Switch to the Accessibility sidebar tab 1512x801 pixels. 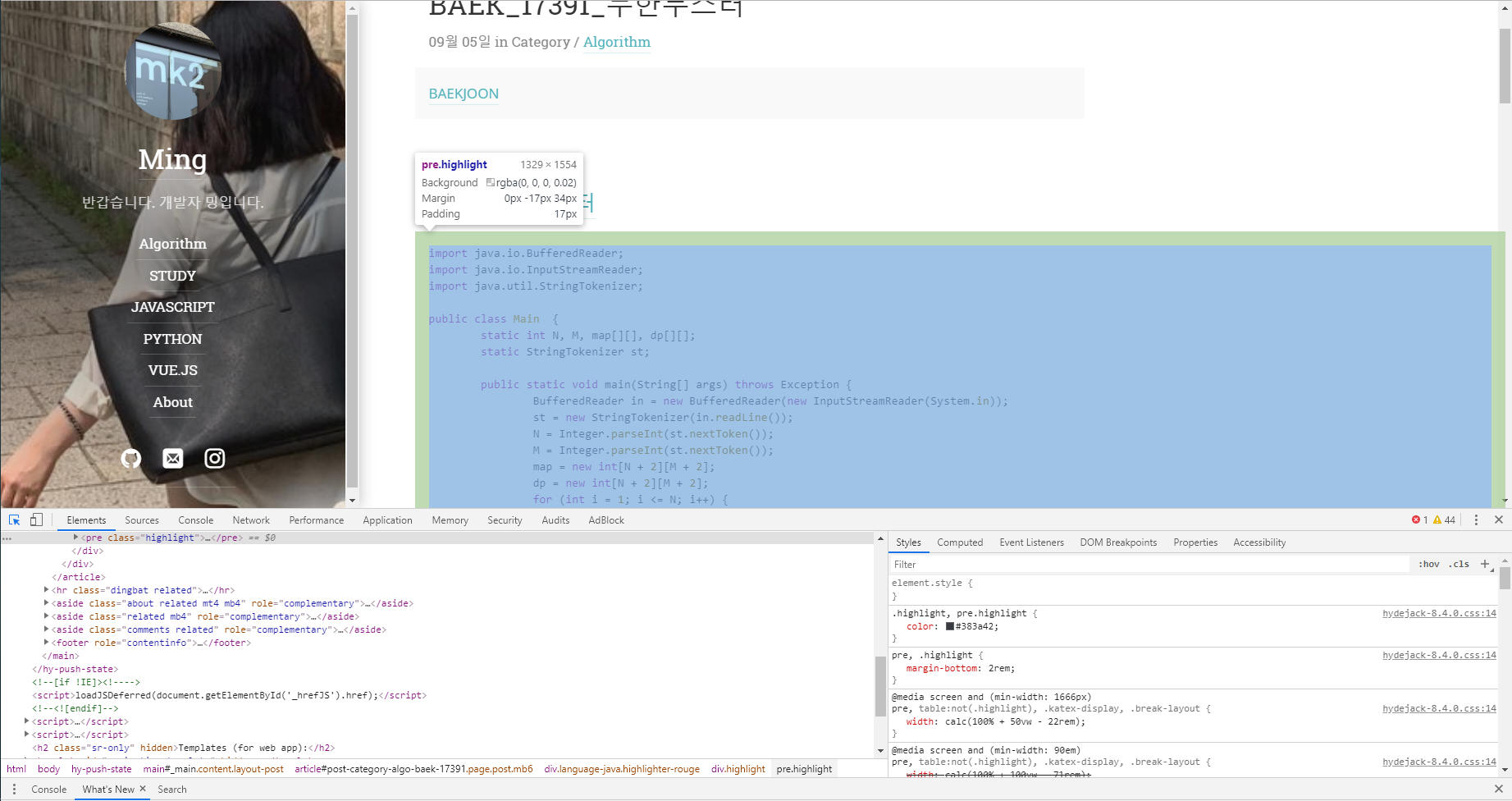pos(1259,542)
